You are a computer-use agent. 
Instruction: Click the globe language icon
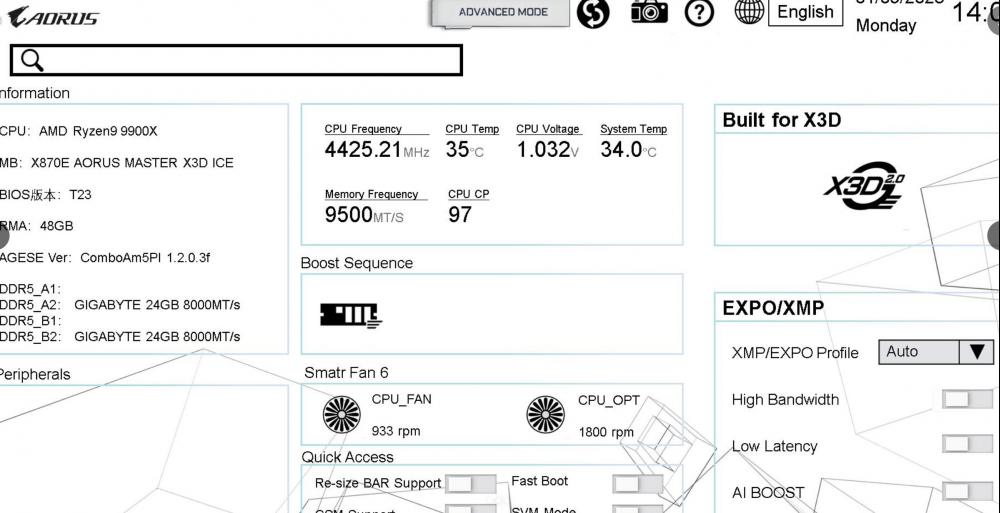pyautogui.click(x=749, y=11)
